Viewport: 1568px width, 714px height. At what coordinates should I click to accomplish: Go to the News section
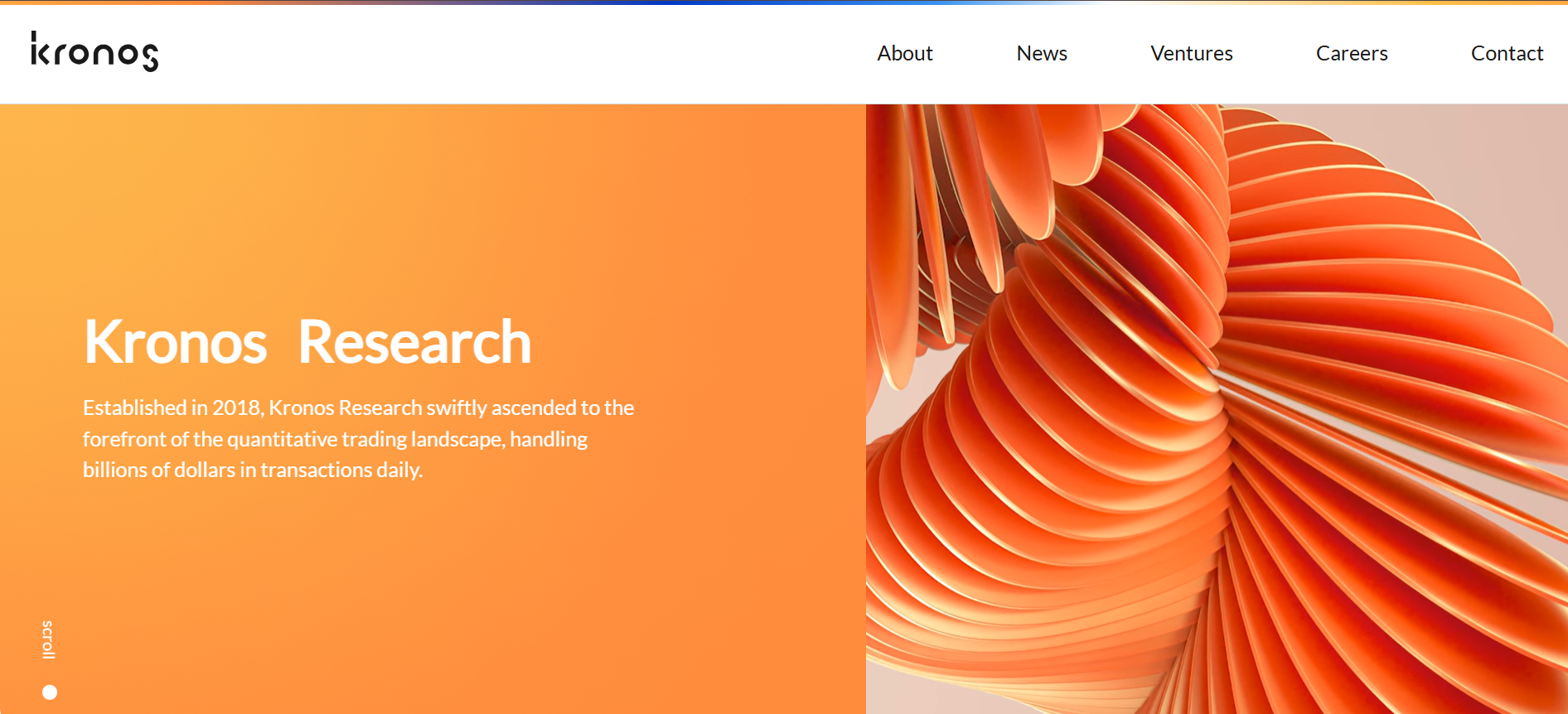1042,53
